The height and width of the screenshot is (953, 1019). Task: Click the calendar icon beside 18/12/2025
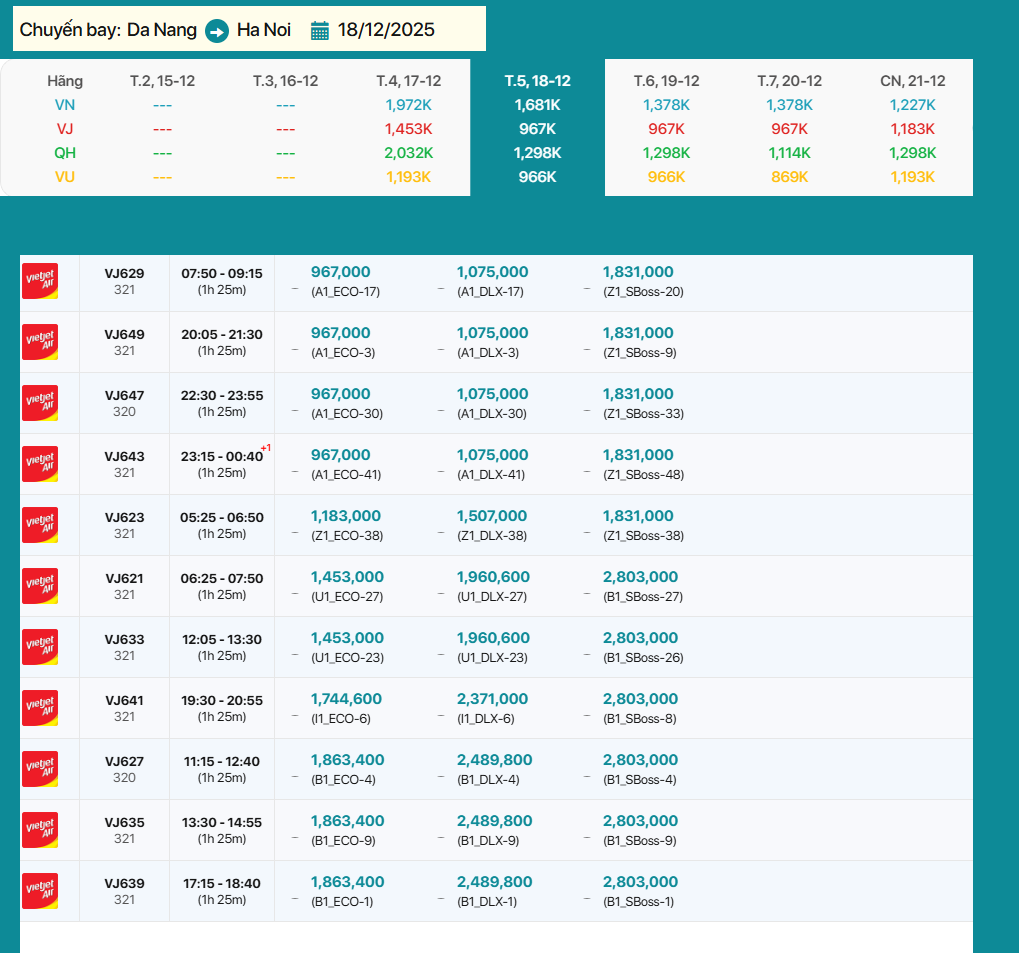[x=320, y=30]
